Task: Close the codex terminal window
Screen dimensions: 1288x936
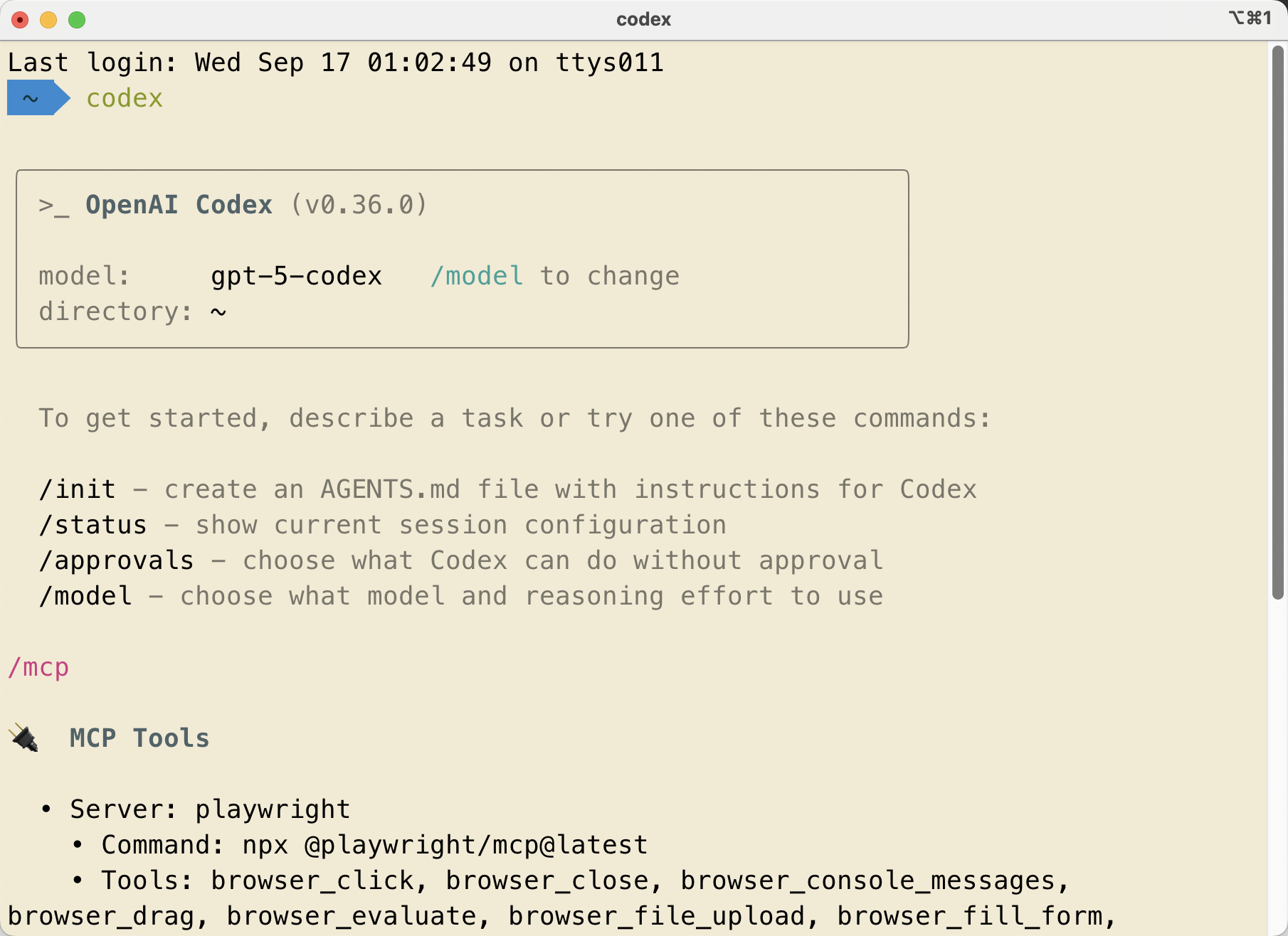Action: (20, 20)
